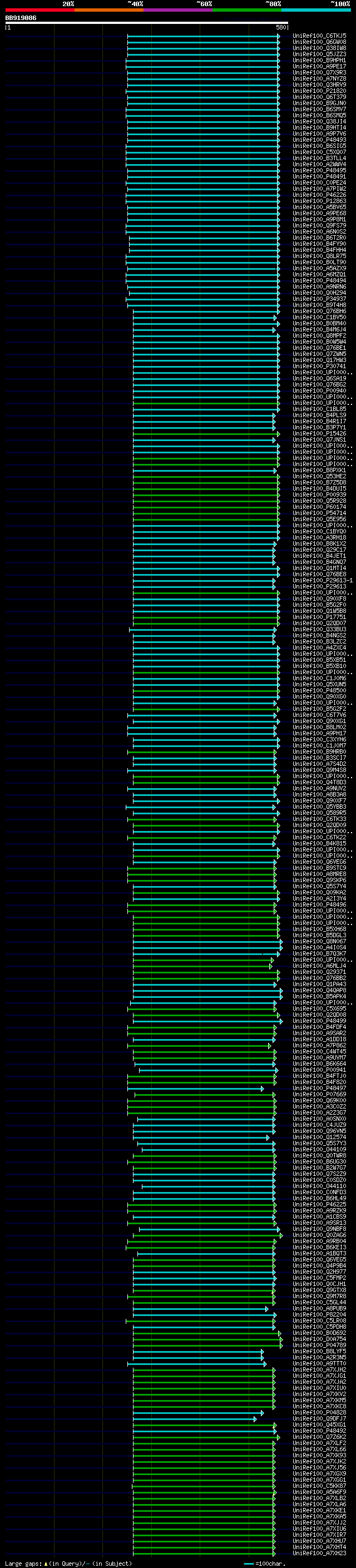The image size is (356, 1568).
Task: Choose hit label UniRef100_P48500
Action: (319, 691)
